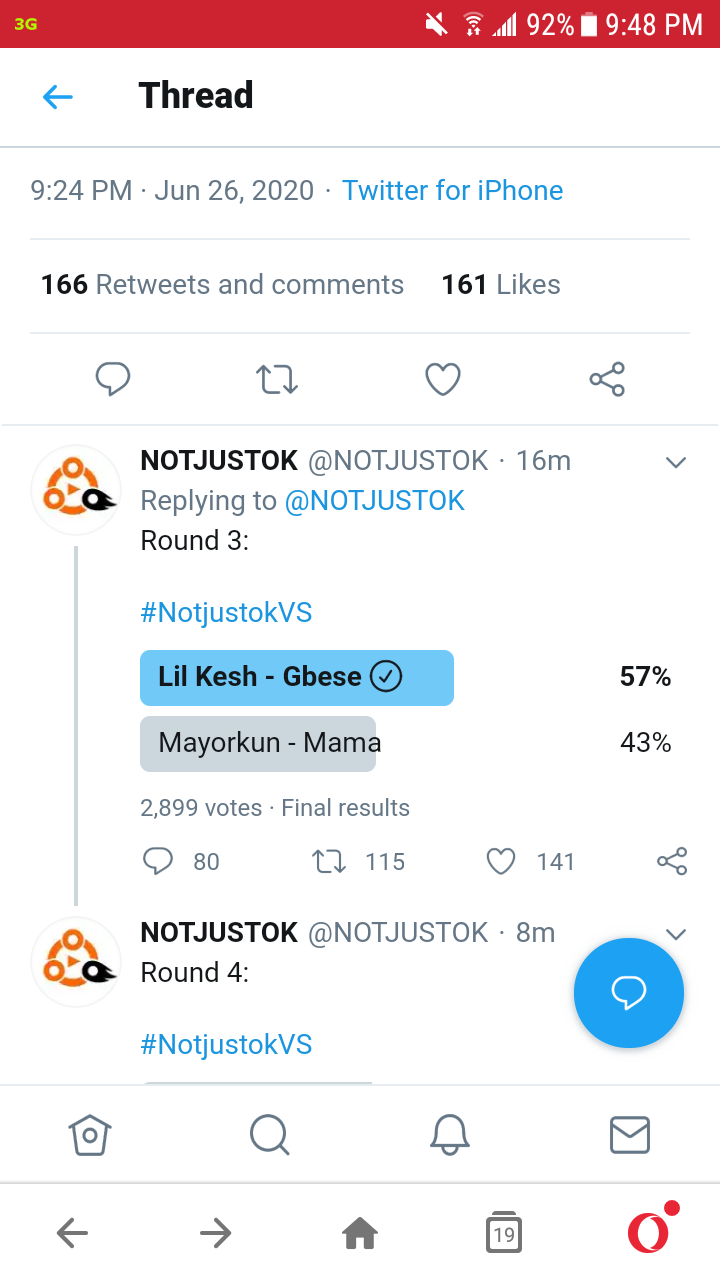720x1280 pixels.
Task: Retweet the Round 3 poll tweet
Action: [329, 861]
